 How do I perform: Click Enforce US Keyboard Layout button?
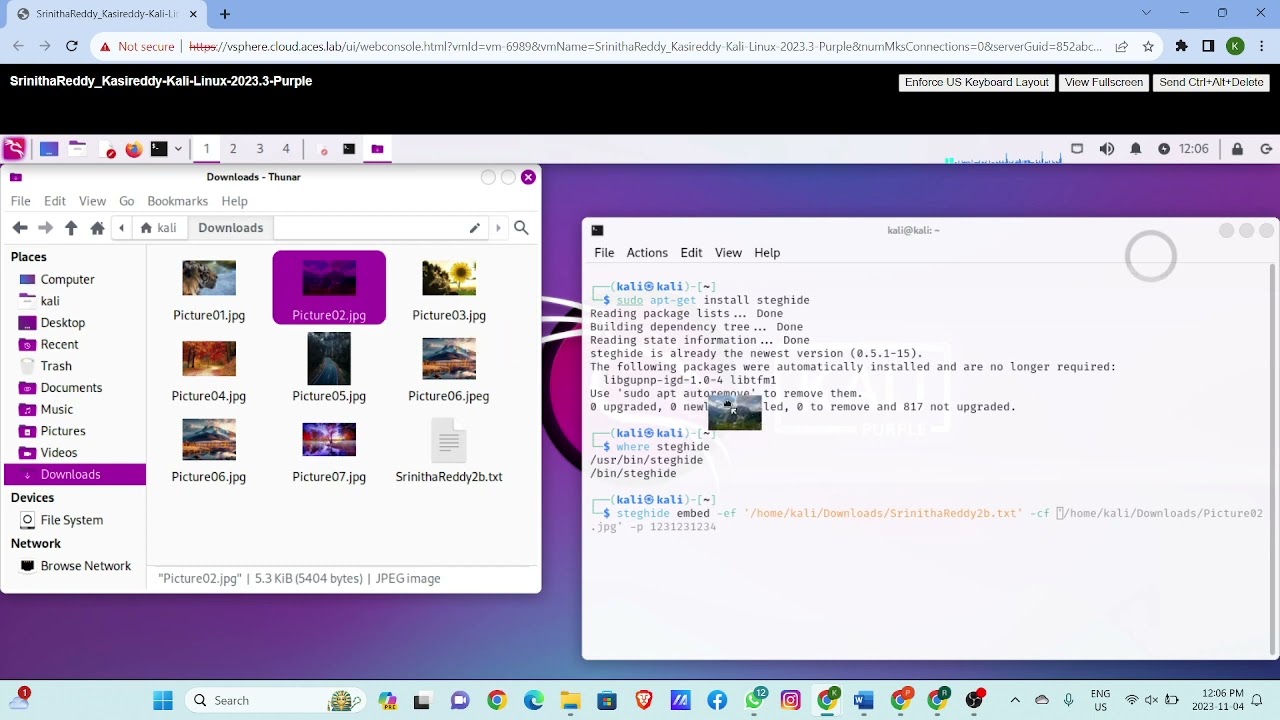[x=977, y=83]
